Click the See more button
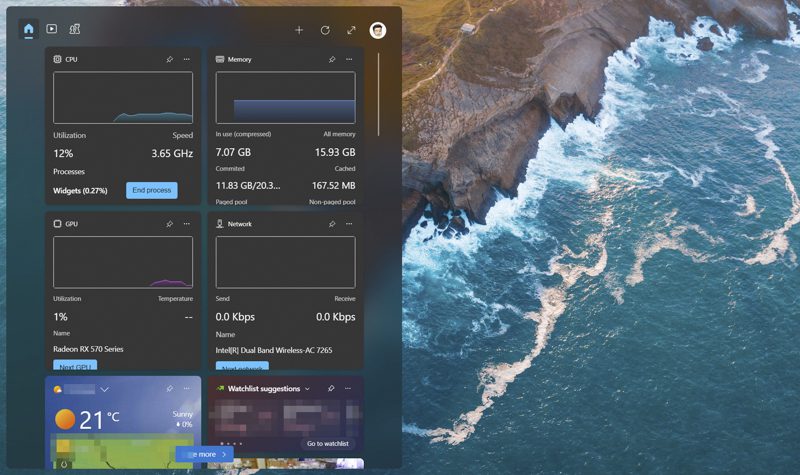 [205, 454]
